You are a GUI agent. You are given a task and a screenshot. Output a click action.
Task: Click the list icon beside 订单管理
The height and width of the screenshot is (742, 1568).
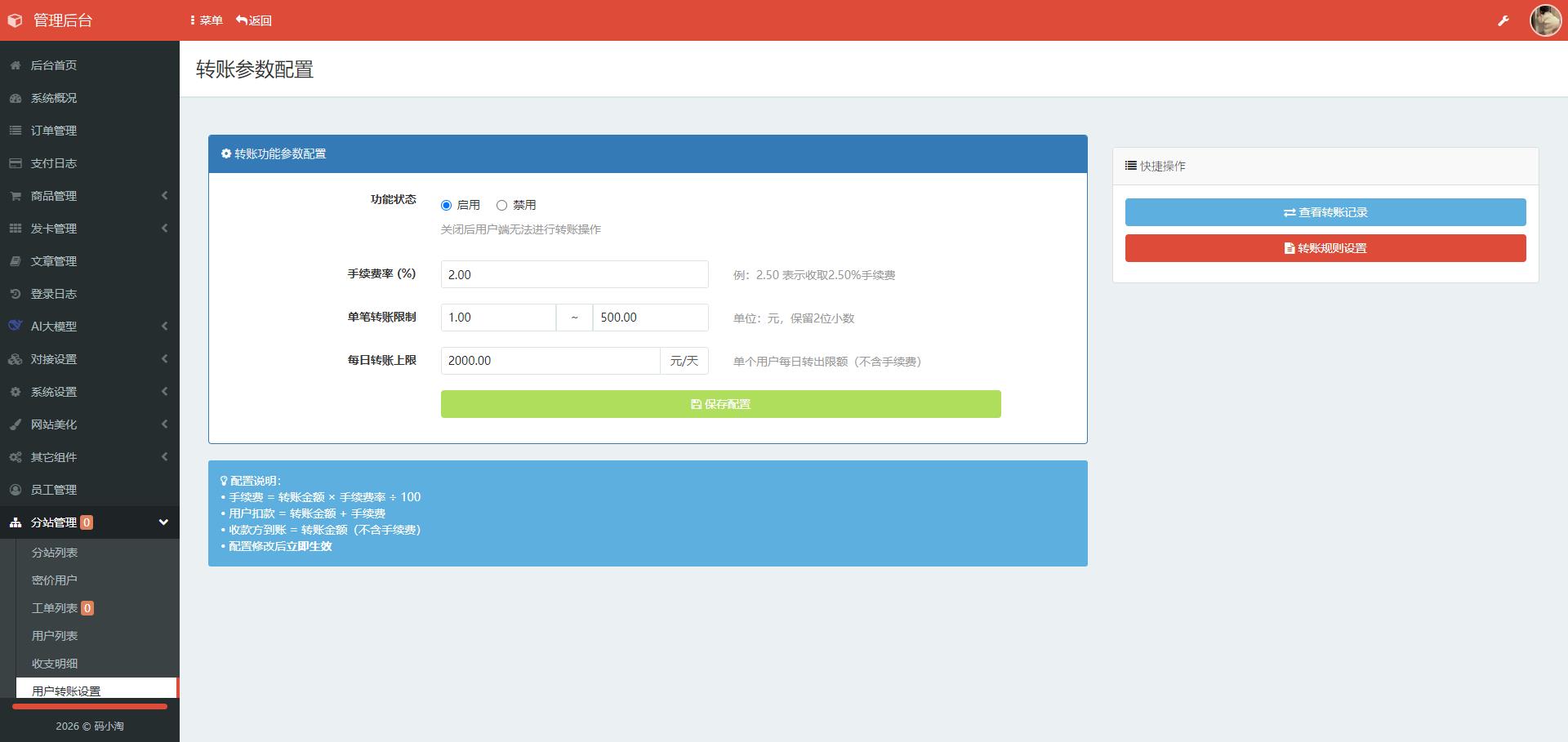coord(16,131)
